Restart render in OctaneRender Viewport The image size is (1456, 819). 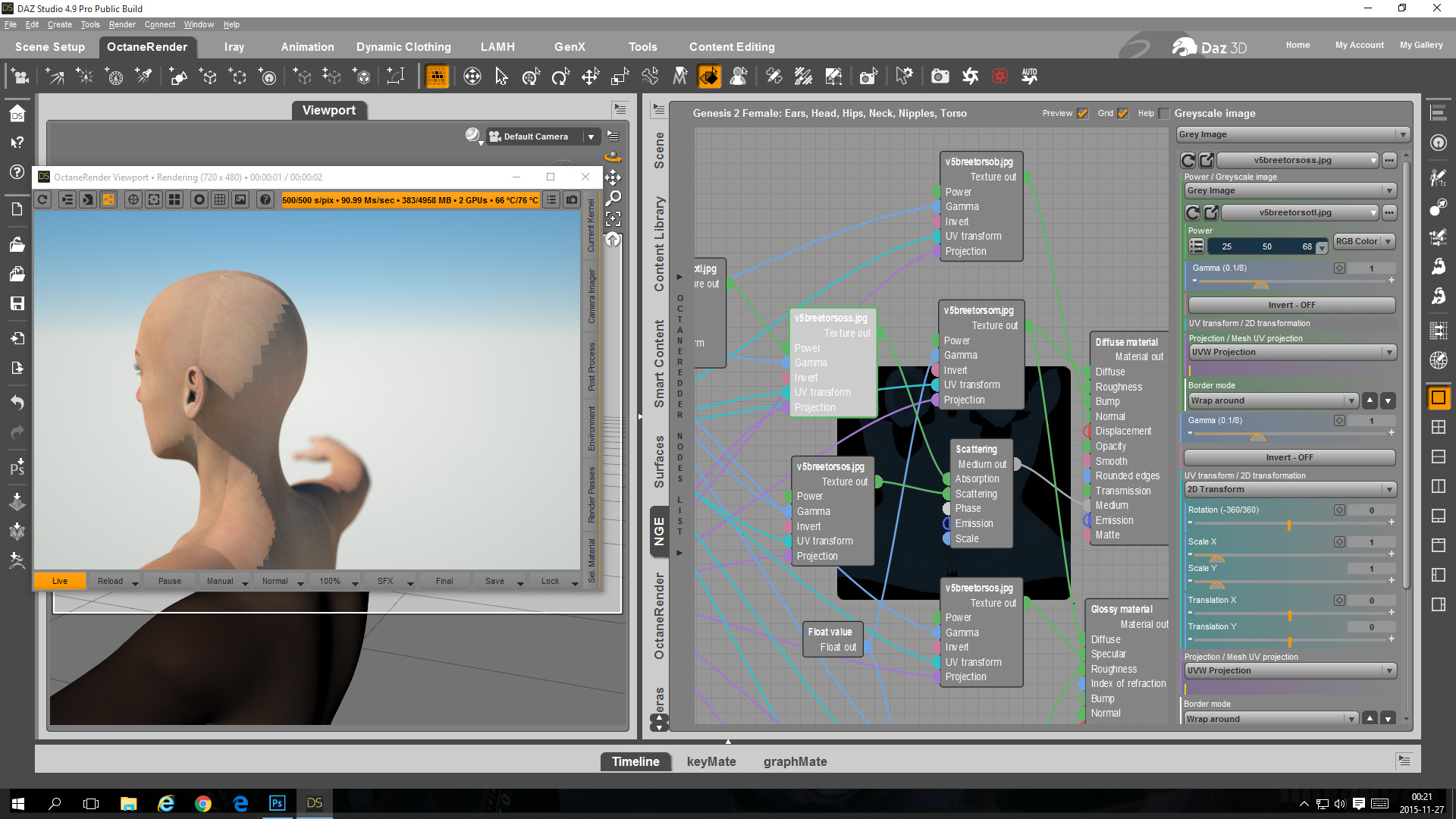tap(43, 199)
